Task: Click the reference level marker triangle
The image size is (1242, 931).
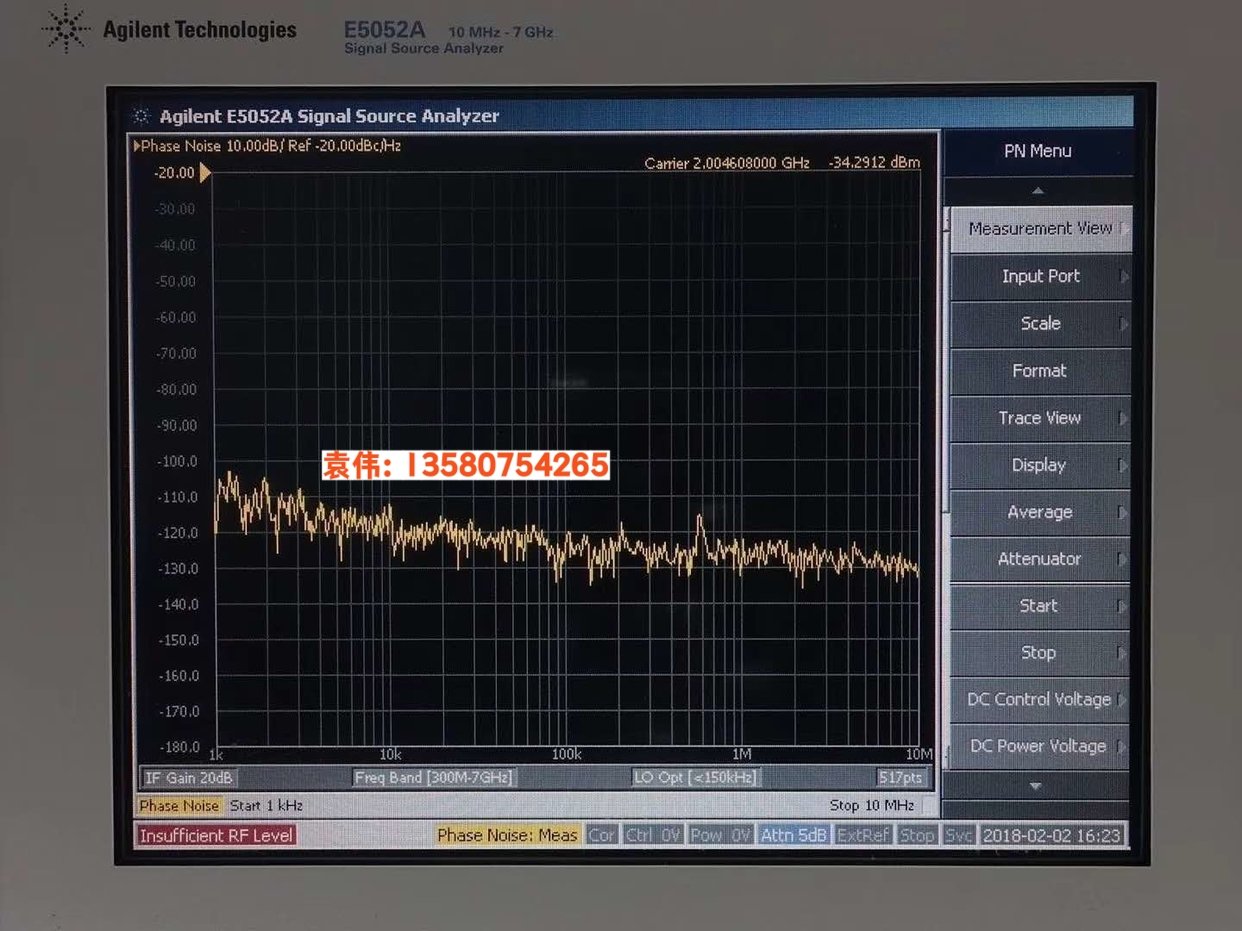Action: coord(205,172)
